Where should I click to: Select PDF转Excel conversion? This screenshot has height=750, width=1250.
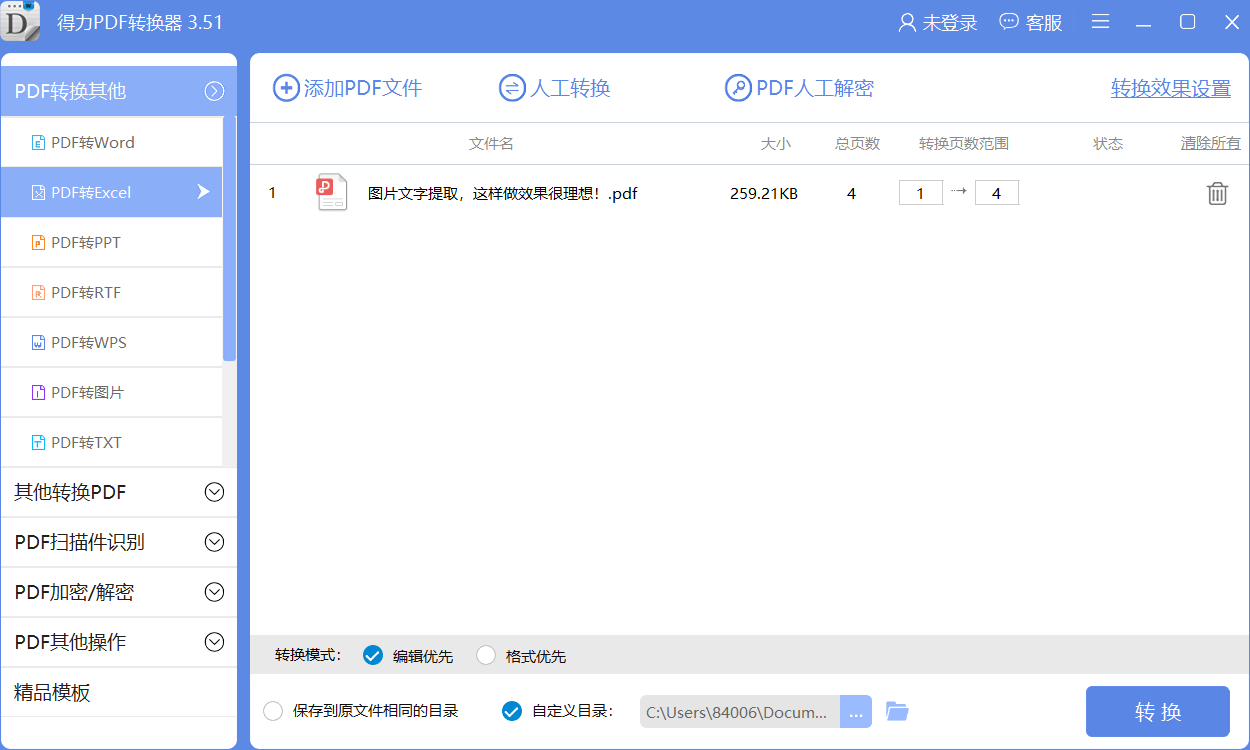pos(111,192)
